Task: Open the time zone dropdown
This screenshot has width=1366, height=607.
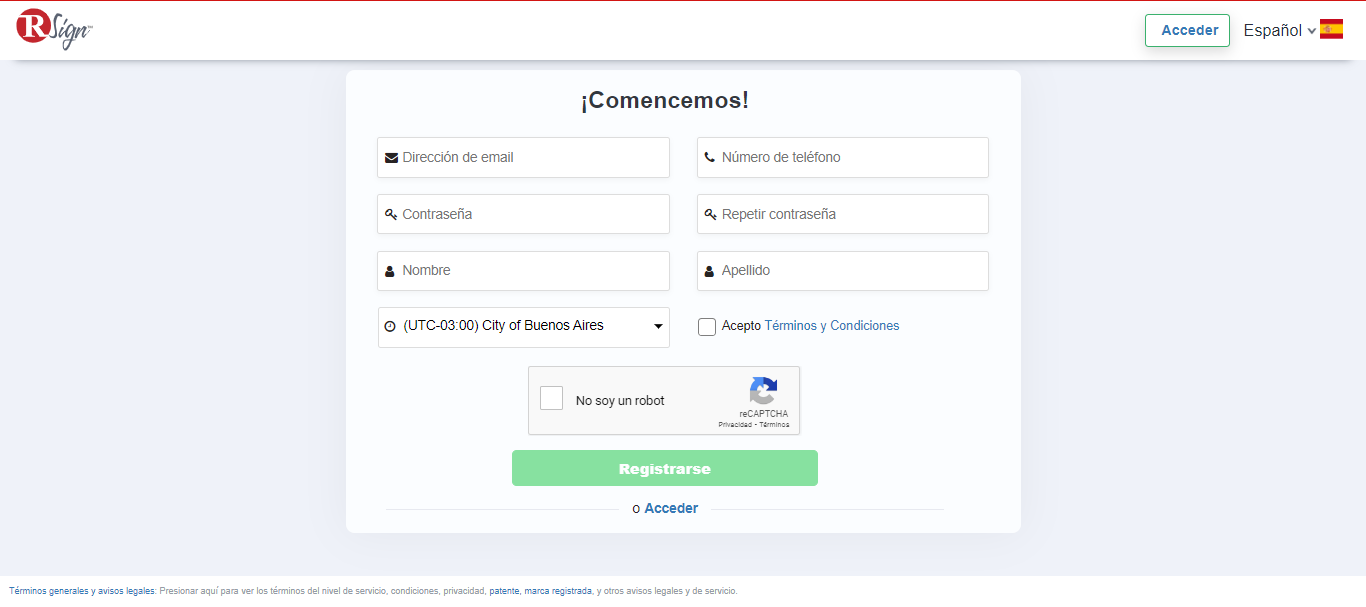Action: point(523,327)
